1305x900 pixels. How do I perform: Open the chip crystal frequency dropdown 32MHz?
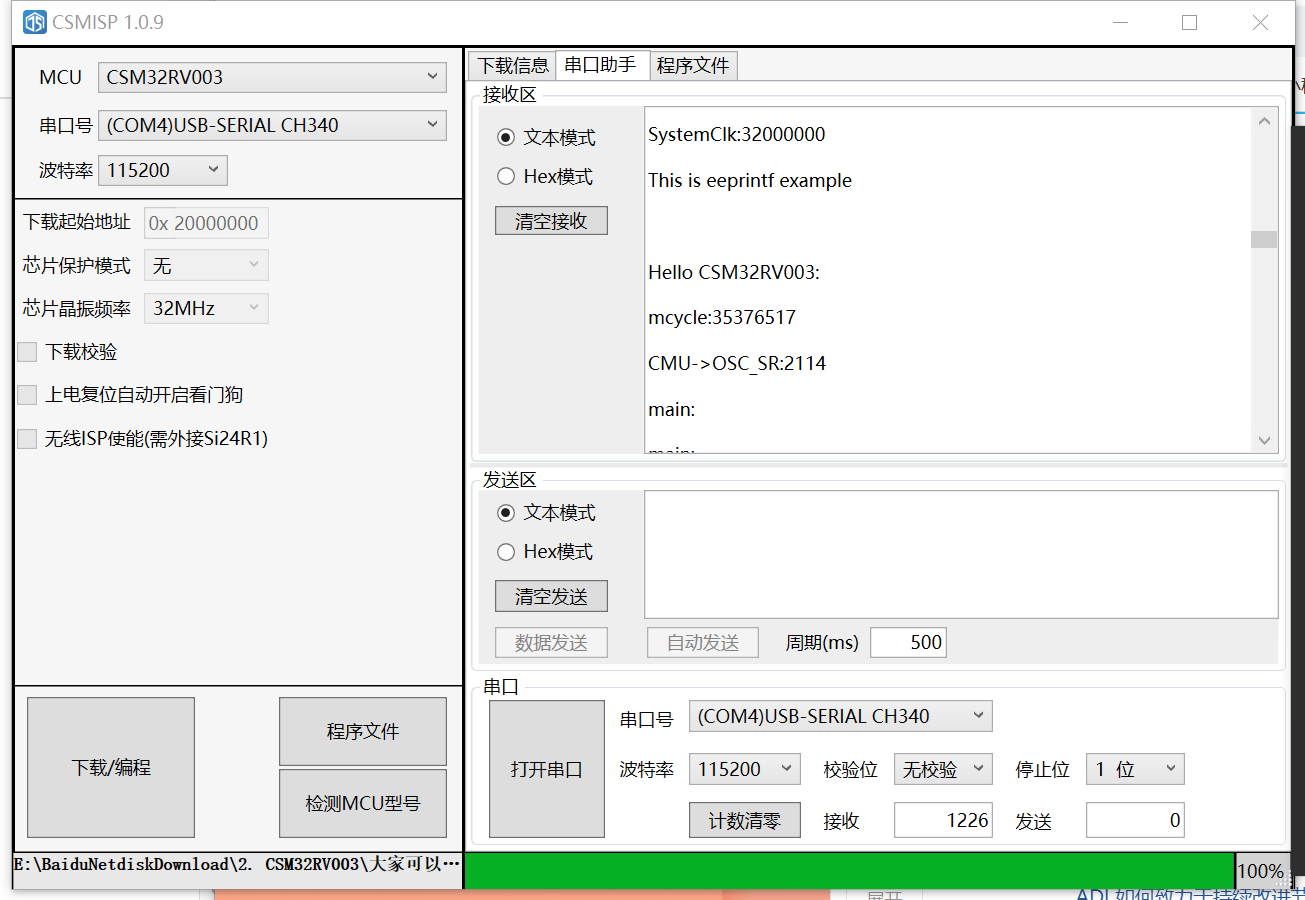coord(206,308)
